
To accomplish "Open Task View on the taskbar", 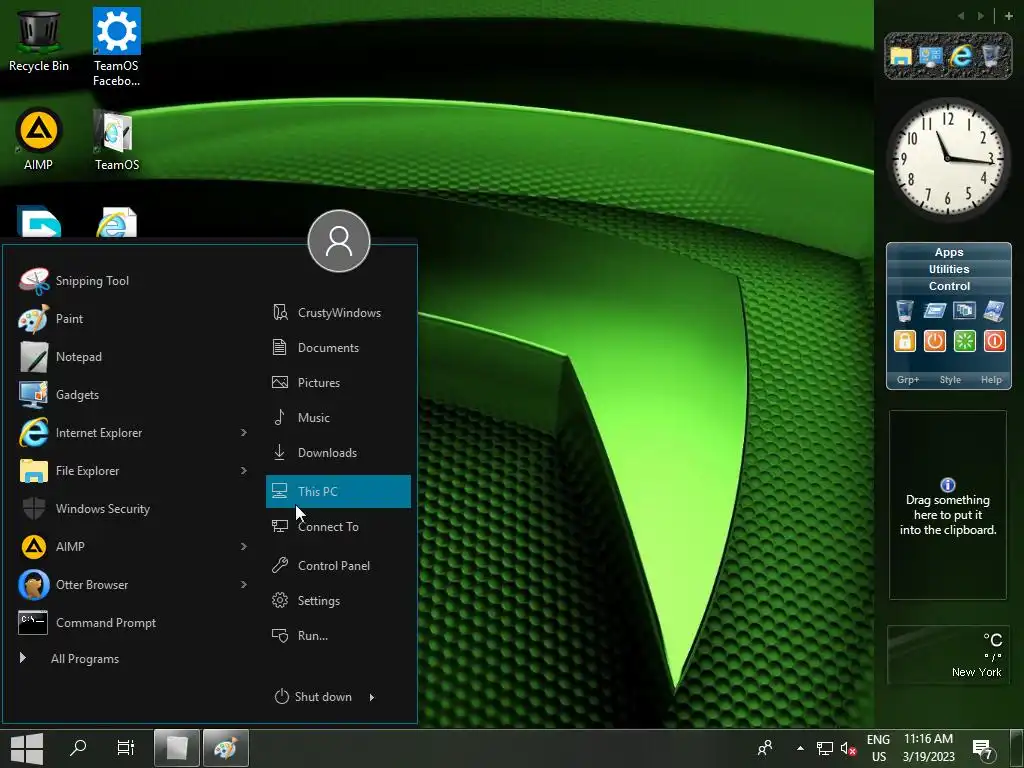I will click(125, 748).
